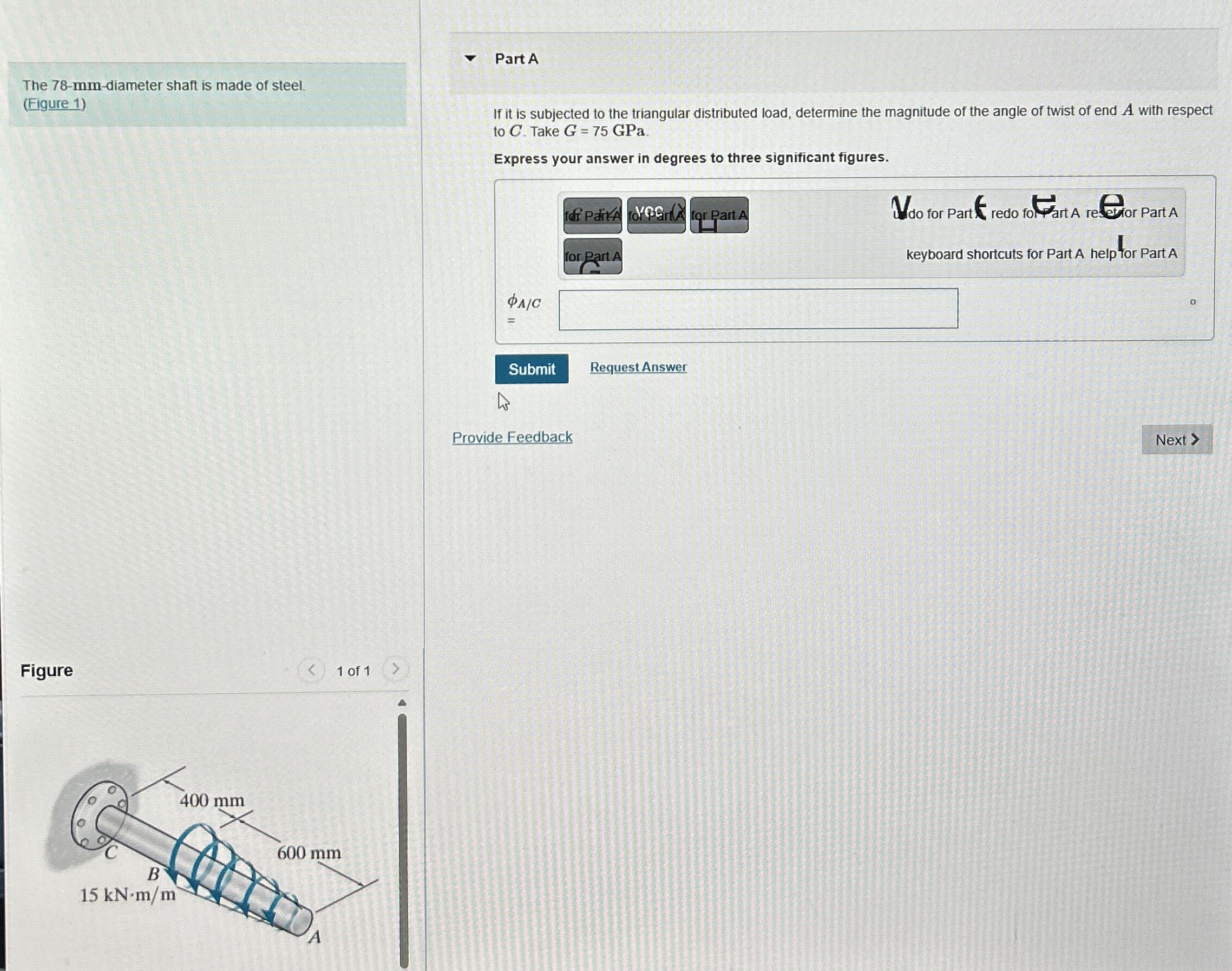Click the Next button
The image size is (1232, 971).
1176,439
